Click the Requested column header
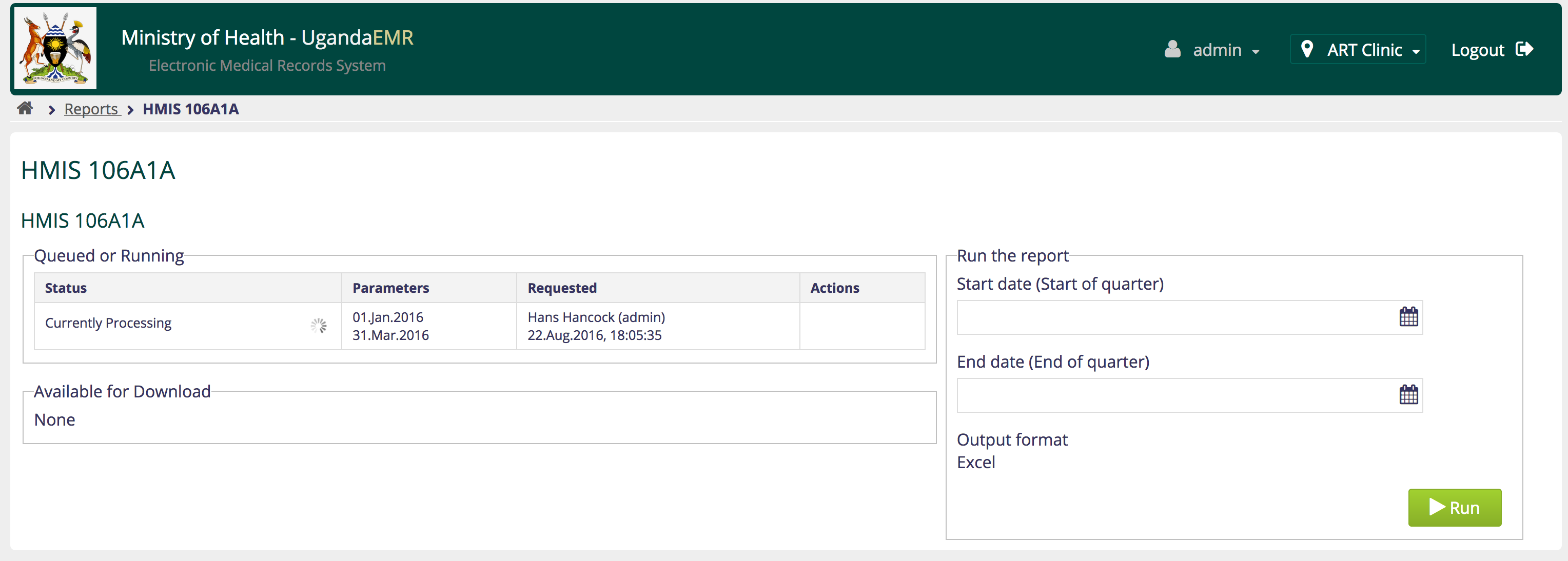Screen dimensions: 1568x561 coord(561,288)
